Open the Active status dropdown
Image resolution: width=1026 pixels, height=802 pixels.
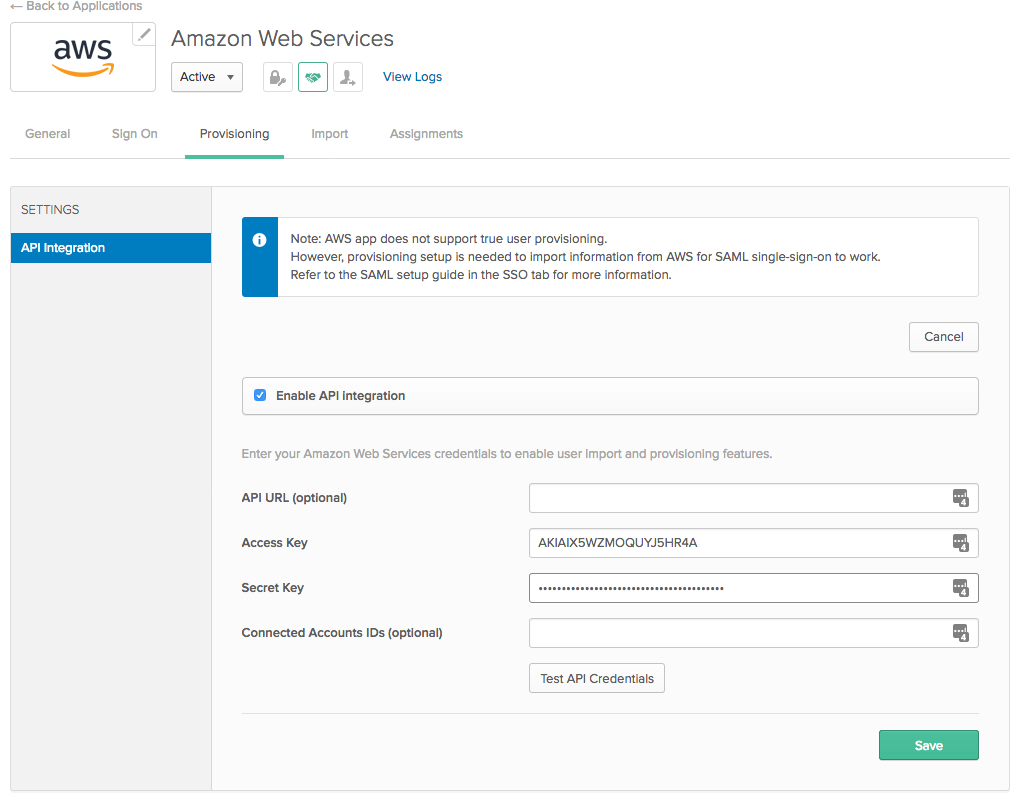coord(207,77)
